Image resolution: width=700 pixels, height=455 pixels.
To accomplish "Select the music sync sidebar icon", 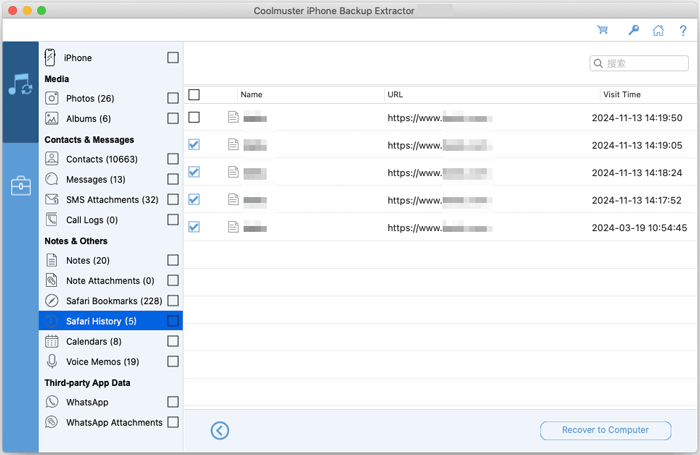I will [x=20, y=84].
